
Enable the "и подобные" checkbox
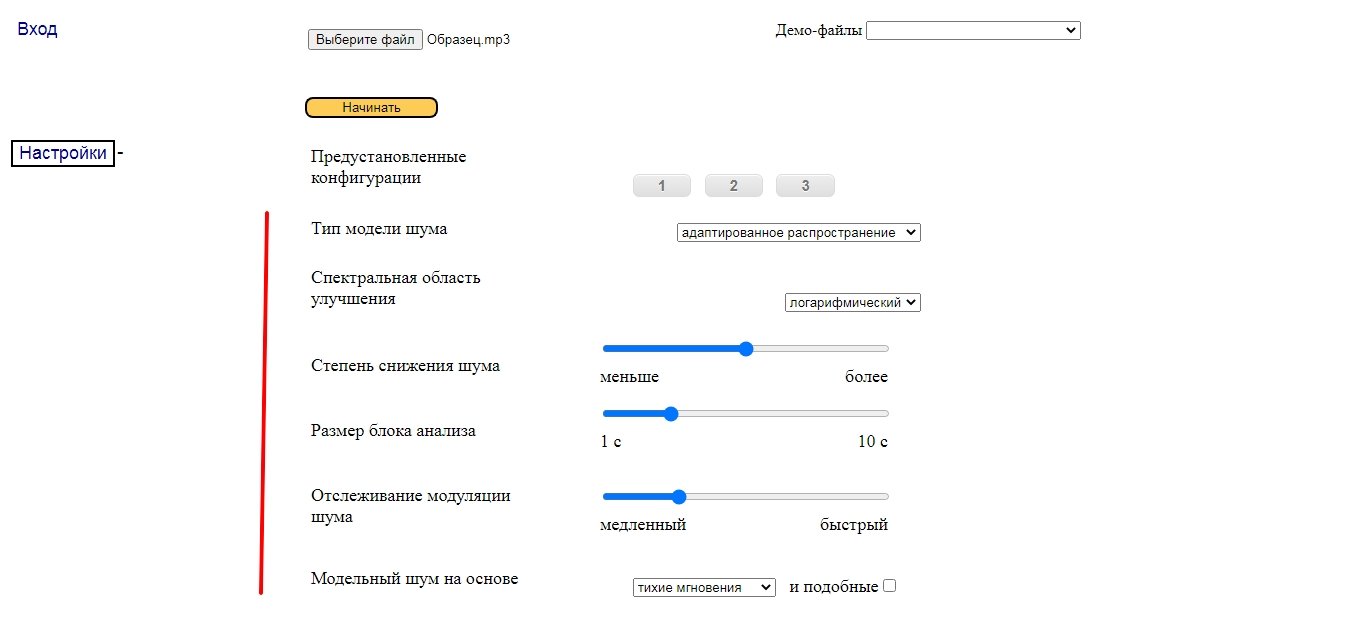(890, 586)
